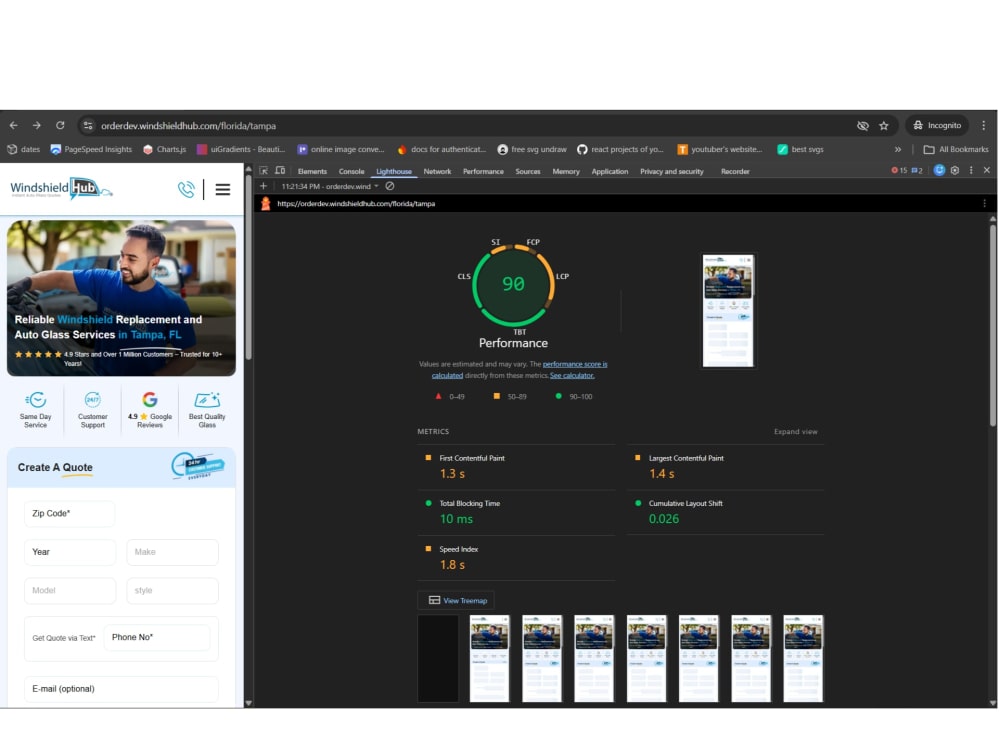
Task: Click the errors count indicator 15
Action: (899, 170)
